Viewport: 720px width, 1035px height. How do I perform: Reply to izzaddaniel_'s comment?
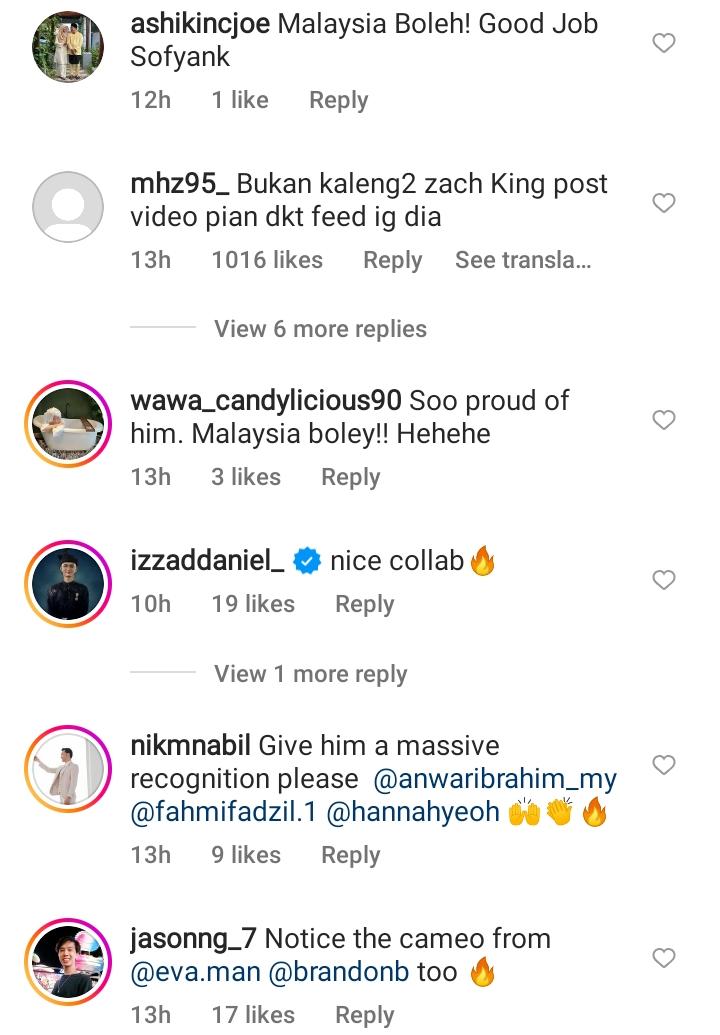coord(364,604)
